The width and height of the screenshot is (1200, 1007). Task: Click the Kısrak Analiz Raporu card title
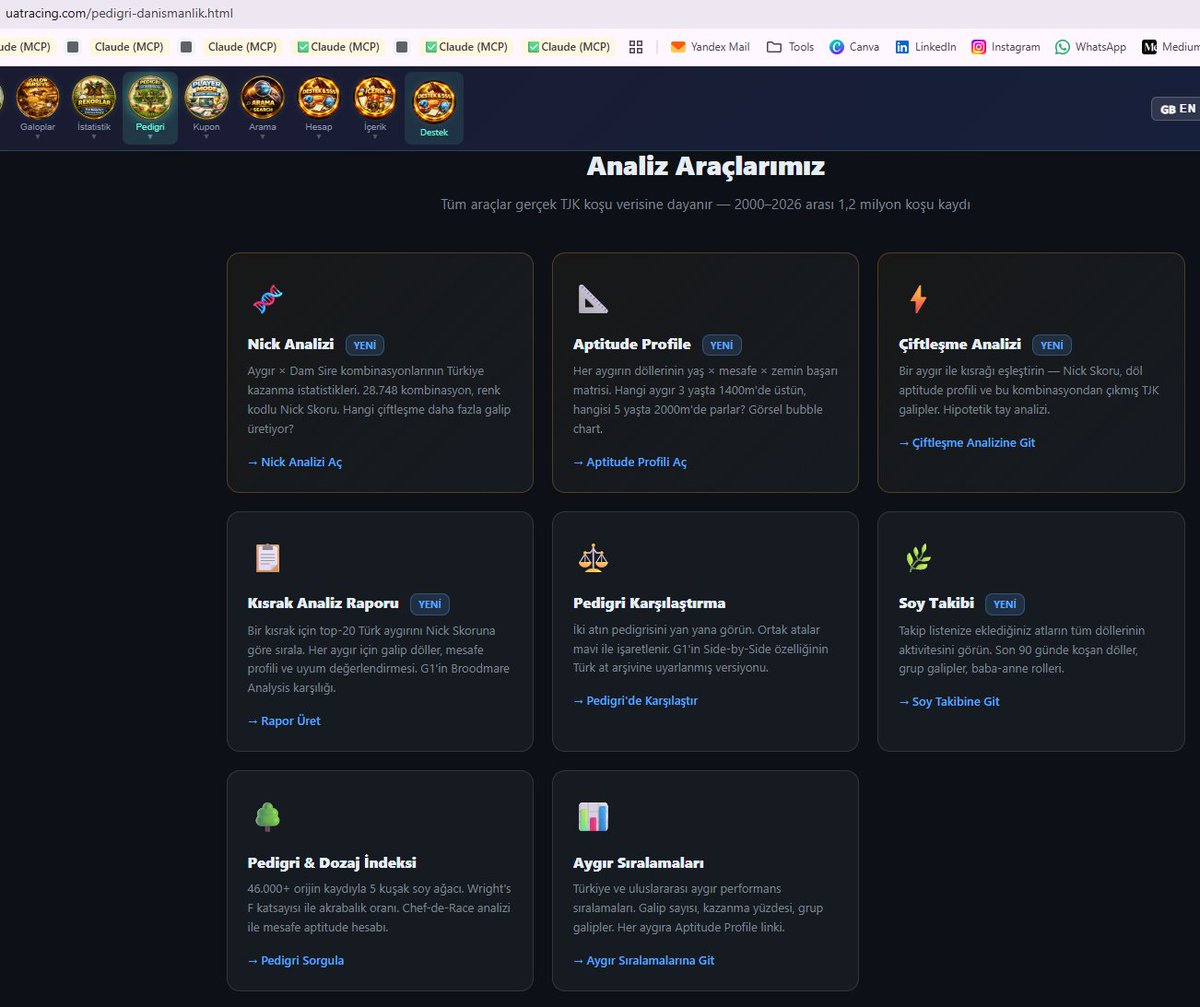[x=323, y=603]
